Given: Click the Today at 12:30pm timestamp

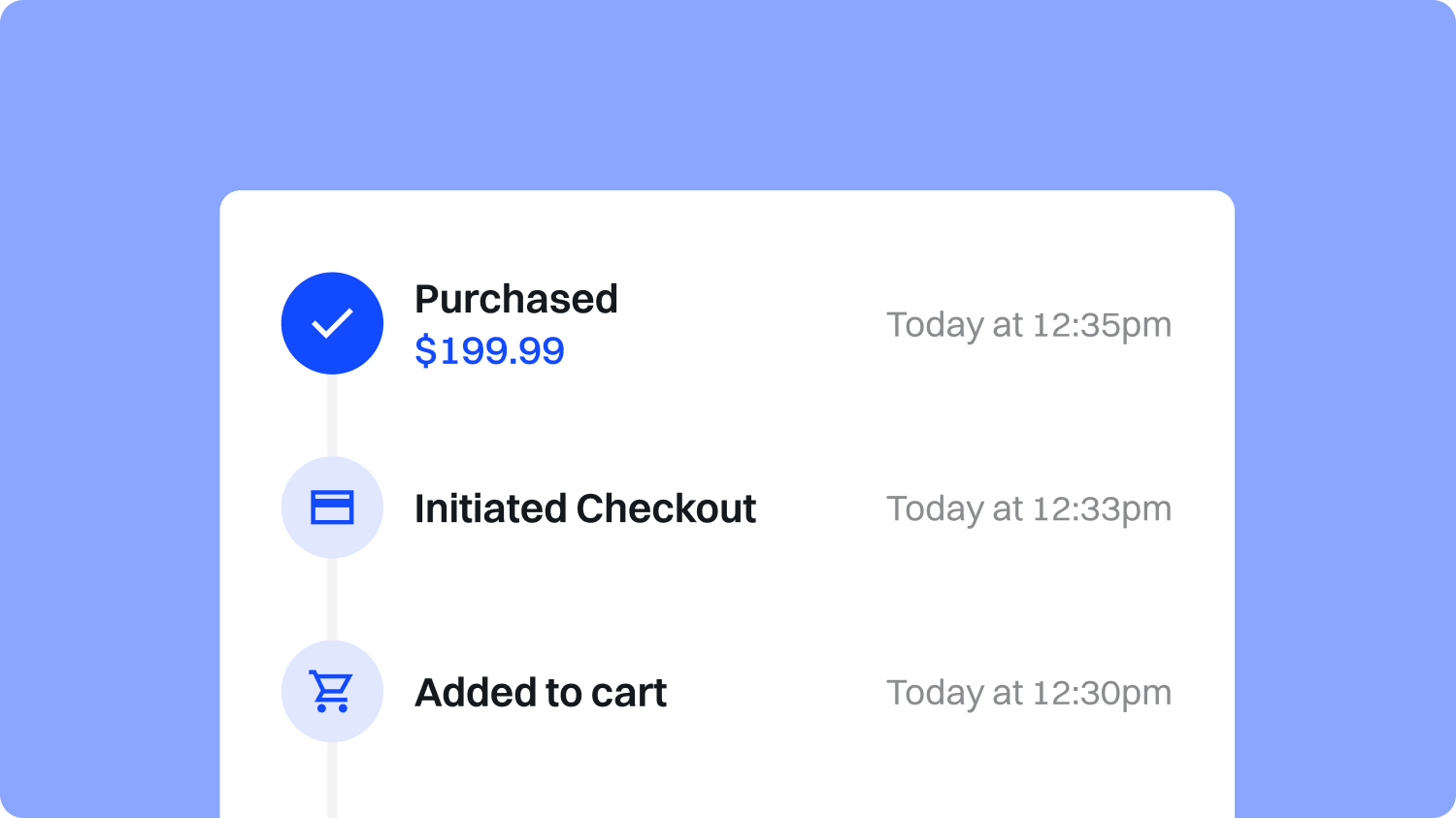Looking at the screenshot, I should click(x=1028, y=694).
